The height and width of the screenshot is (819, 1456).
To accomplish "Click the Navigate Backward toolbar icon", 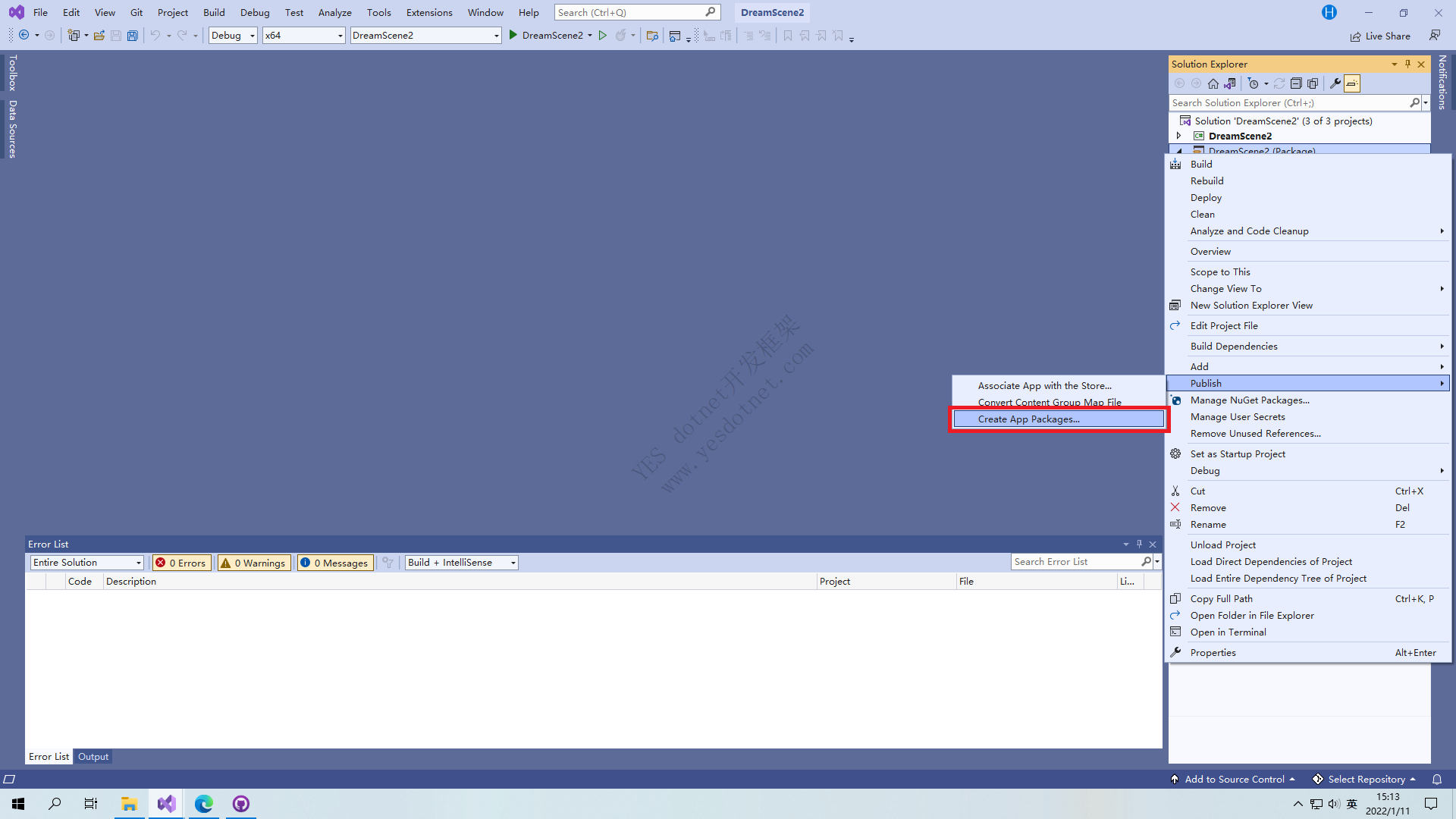I will (24, 36).
